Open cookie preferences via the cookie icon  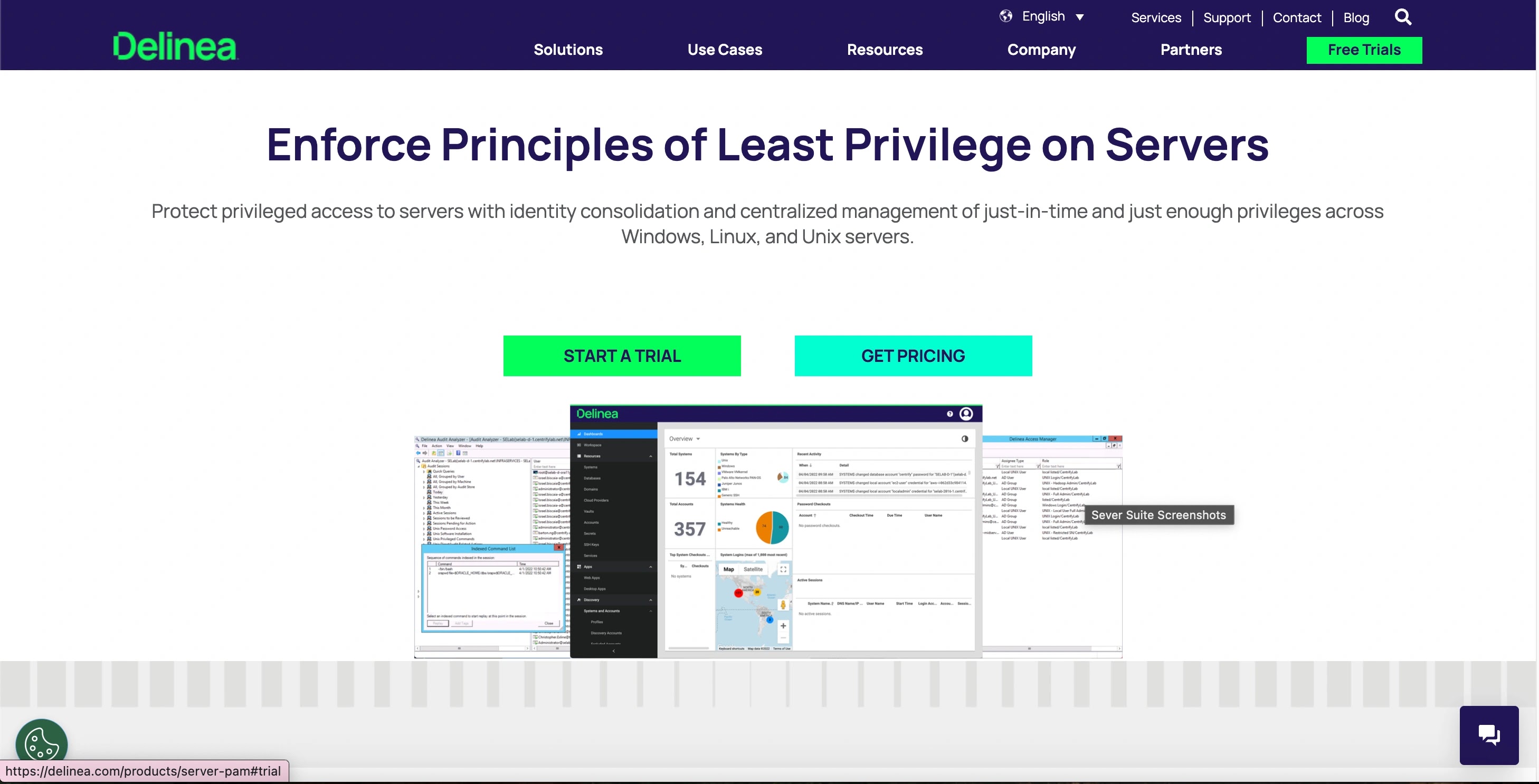pyautogui.click(x=41, y=744)
